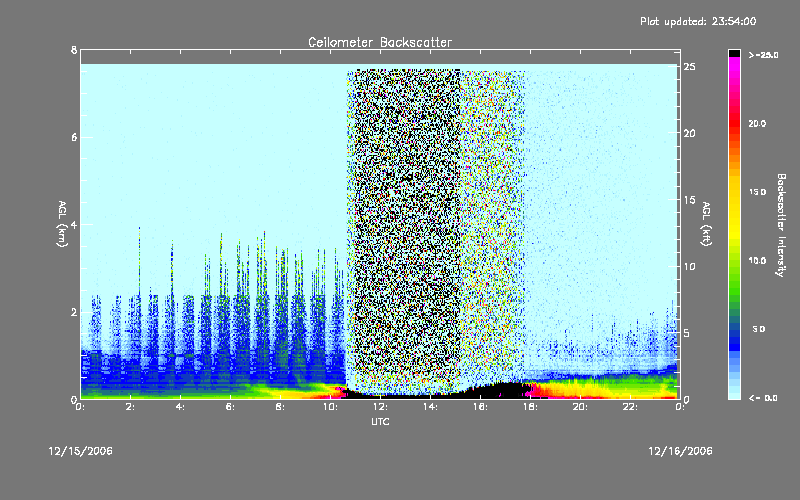Viewport: 800px width, 500px height.
Task: Select the 20 kft altitude tick label
Action: click(689, 133)
